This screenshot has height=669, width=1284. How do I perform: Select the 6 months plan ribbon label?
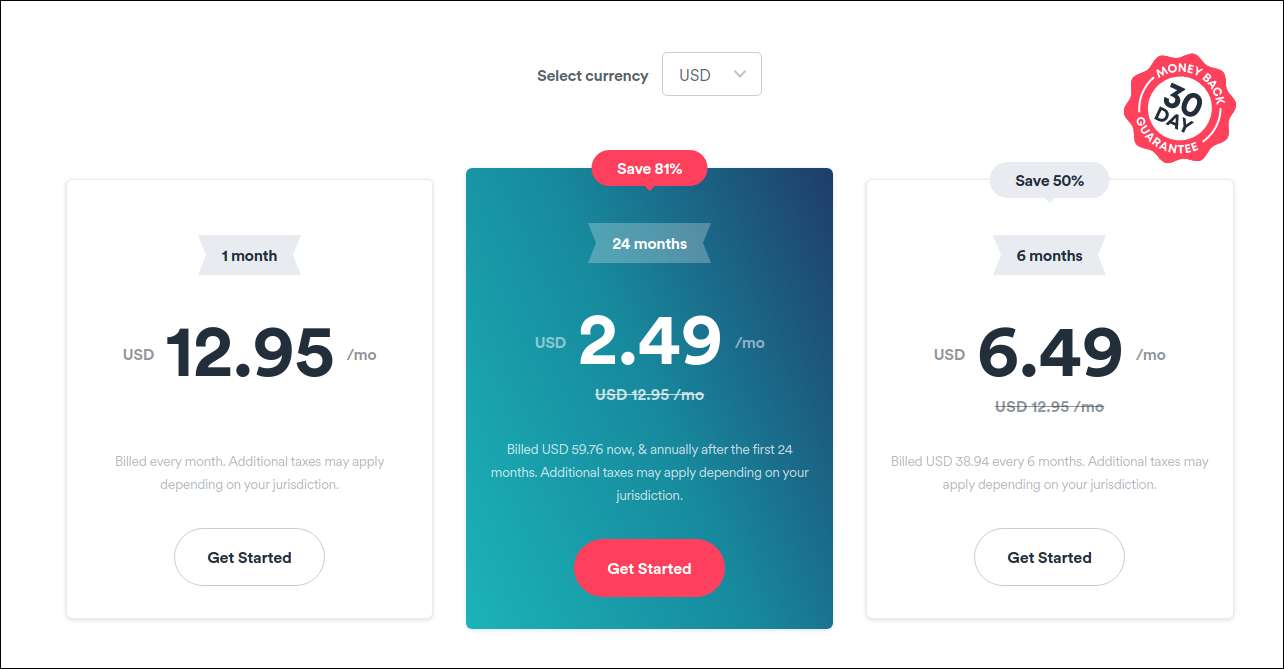(1049, 256)
